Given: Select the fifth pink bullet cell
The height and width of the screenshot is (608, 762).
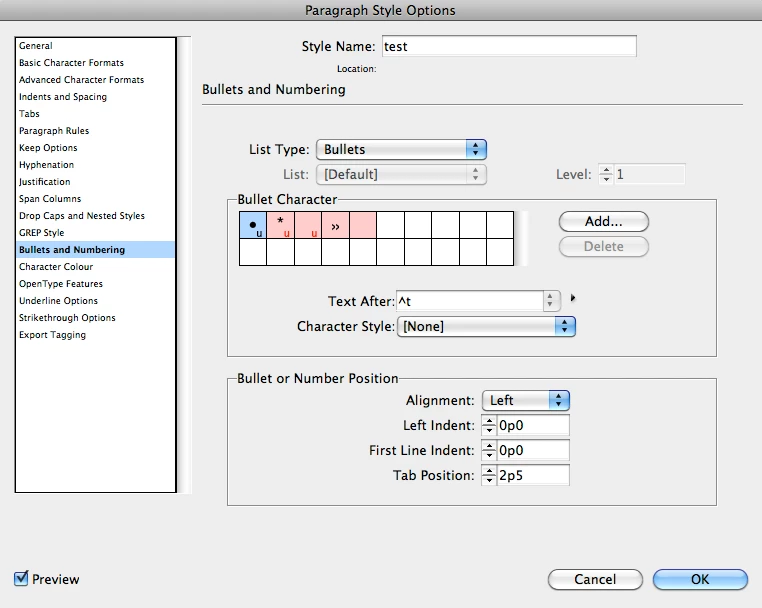Looking at the screenshot, I should (x=363, y=225).
